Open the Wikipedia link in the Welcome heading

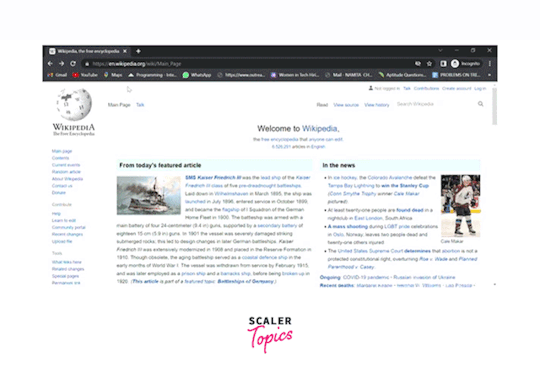(320, 129)
